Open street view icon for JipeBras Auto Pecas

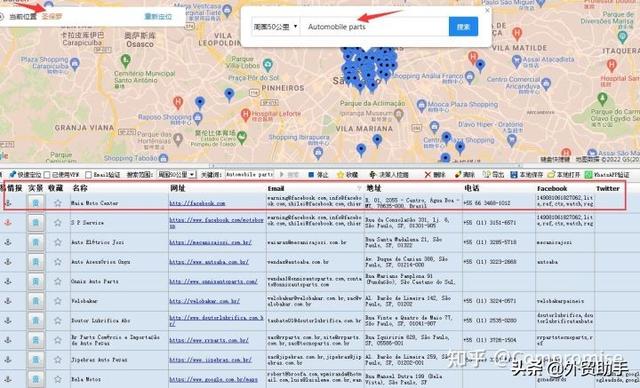coord(36,359)
